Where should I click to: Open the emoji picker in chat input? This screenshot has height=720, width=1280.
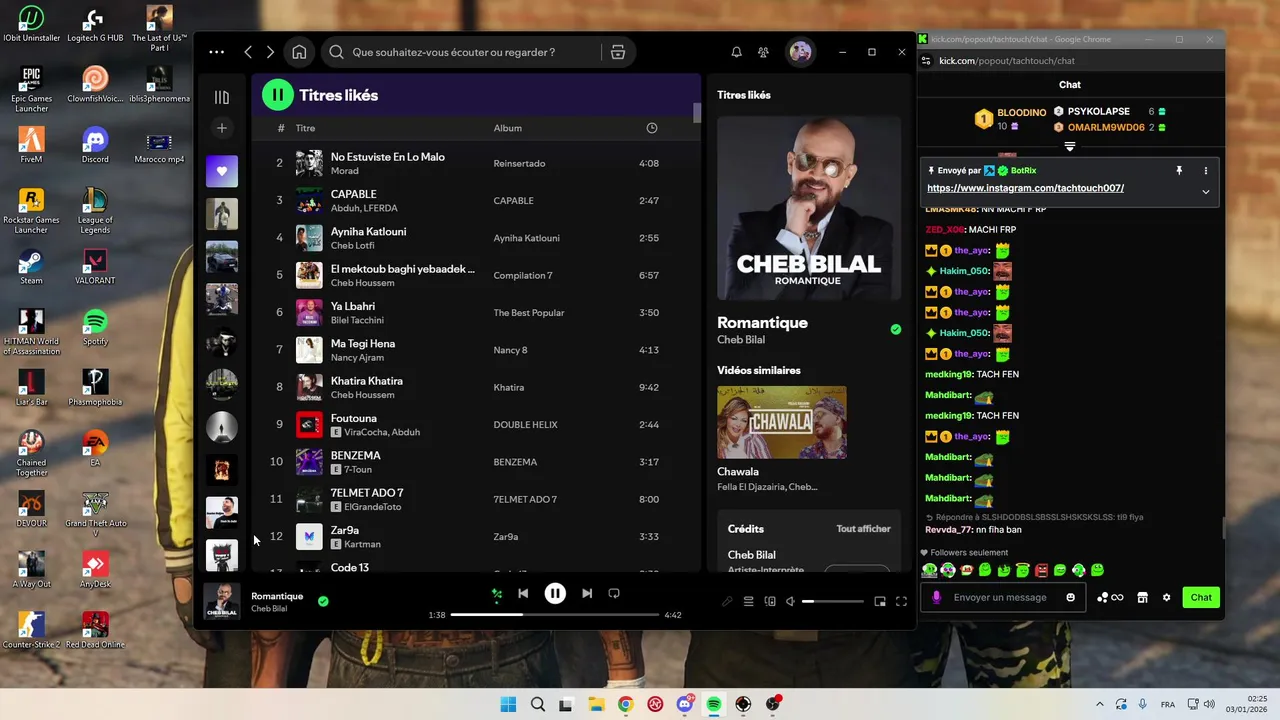click(x=1071, y=597)
